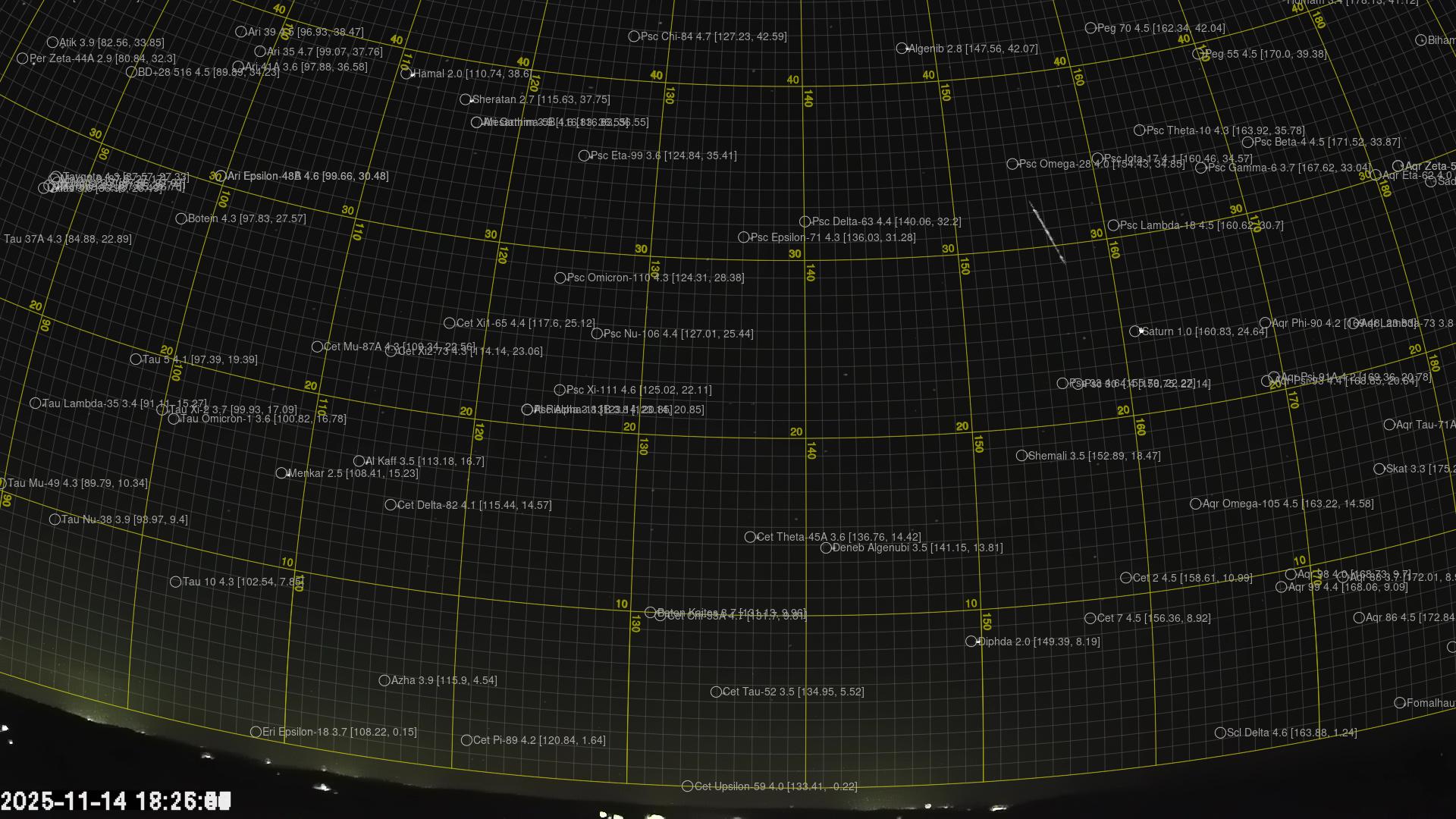
Task: Select the Al Kaff star marker
Action: click(359, 461)
